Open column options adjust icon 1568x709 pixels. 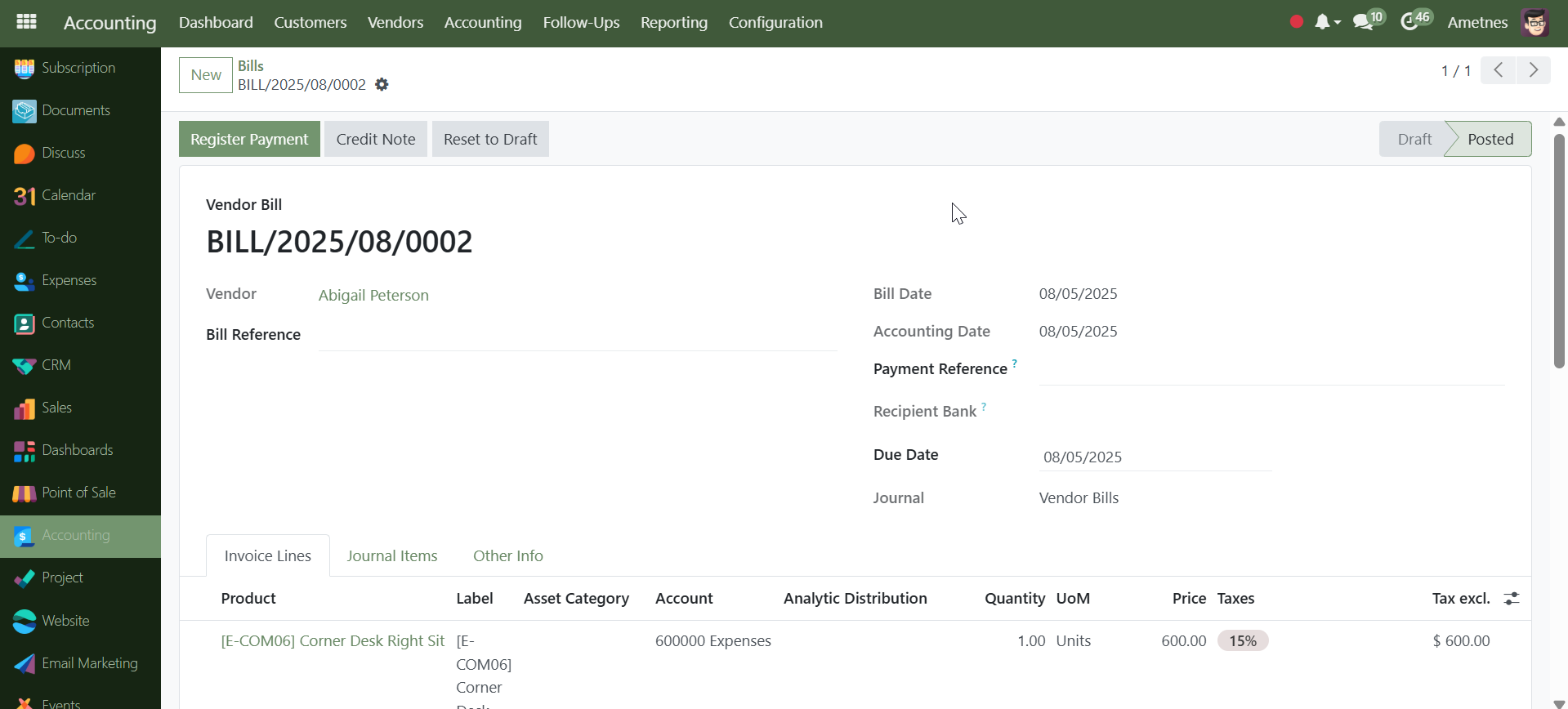point(1512,599)
